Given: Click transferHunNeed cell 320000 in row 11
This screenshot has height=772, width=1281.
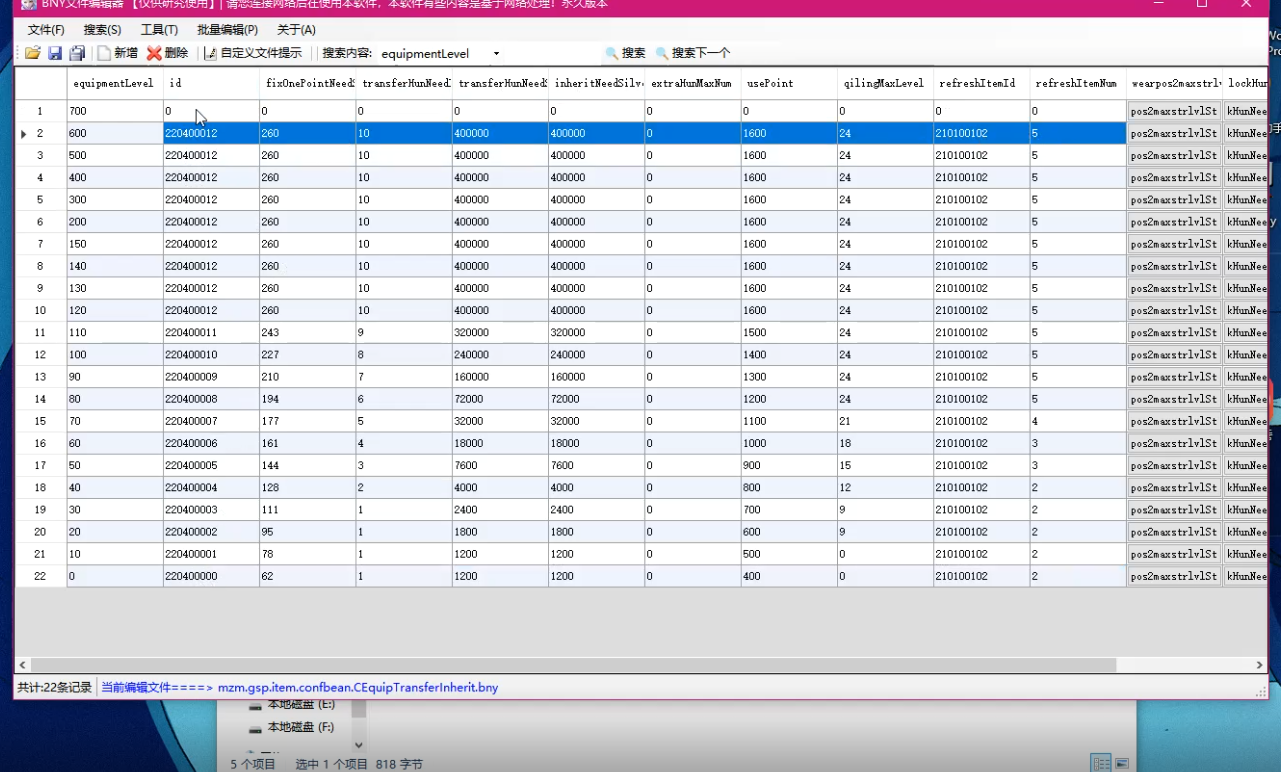Looking at the screenshot, I should (500, 333).
